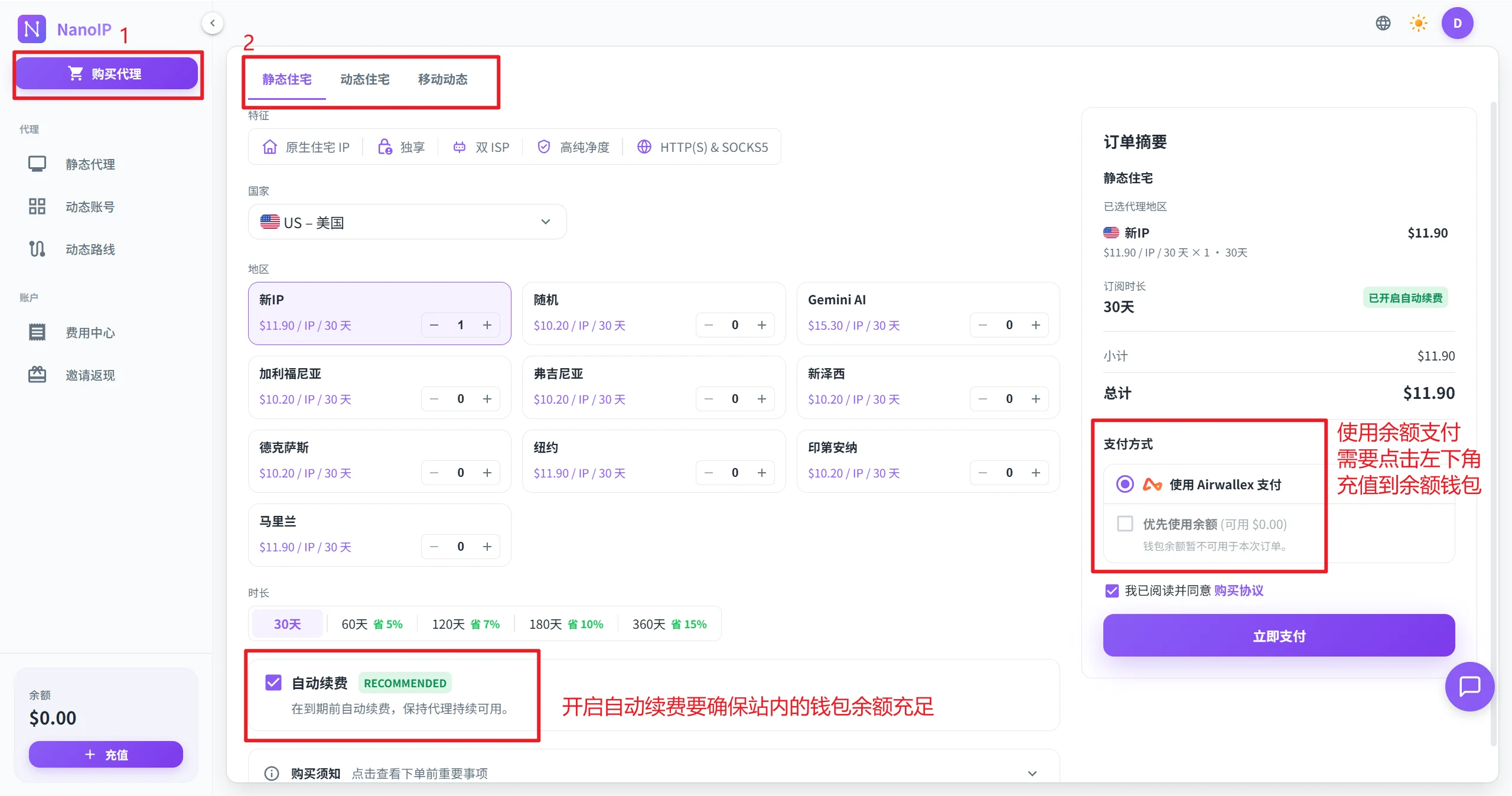Increase 印第安纳 quantity with plus
The image size is (1512, 796).
pyautogui.click(x=1036, y=473)
